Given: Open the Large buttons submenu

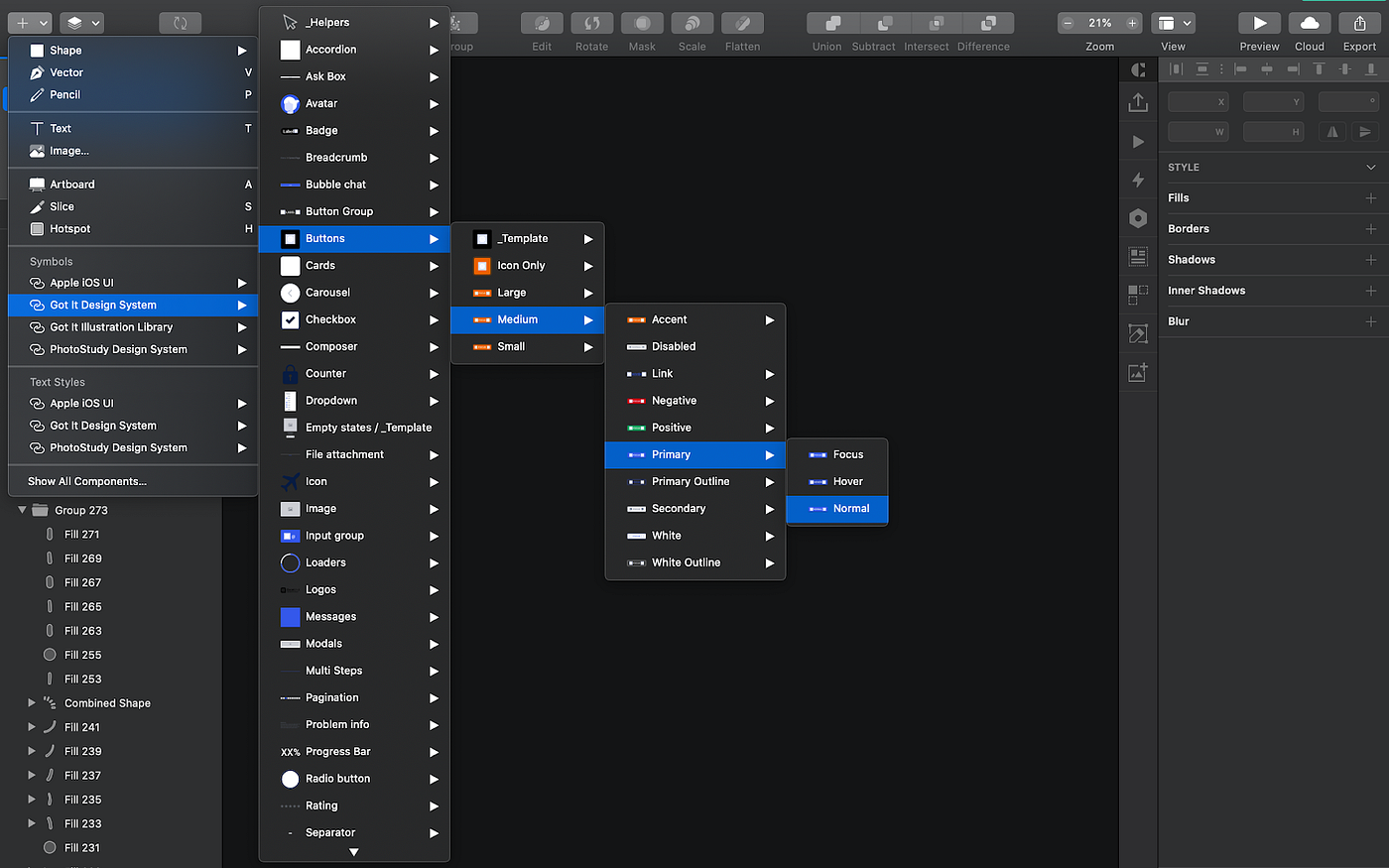Looking at the screenshot, I should pyautogui.click(x=528, y=293).
